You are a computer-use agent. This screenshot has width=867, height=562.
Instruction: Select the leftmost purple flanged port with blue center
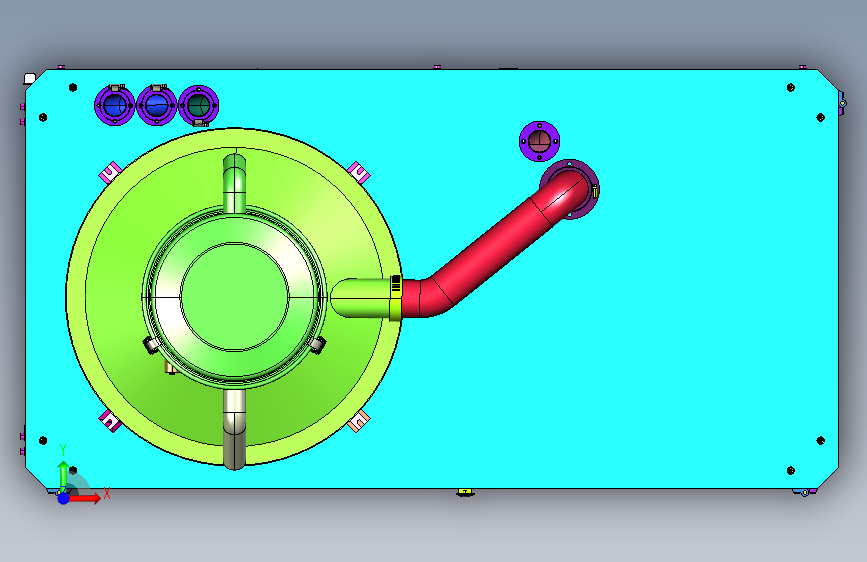(x=114, y=105)
